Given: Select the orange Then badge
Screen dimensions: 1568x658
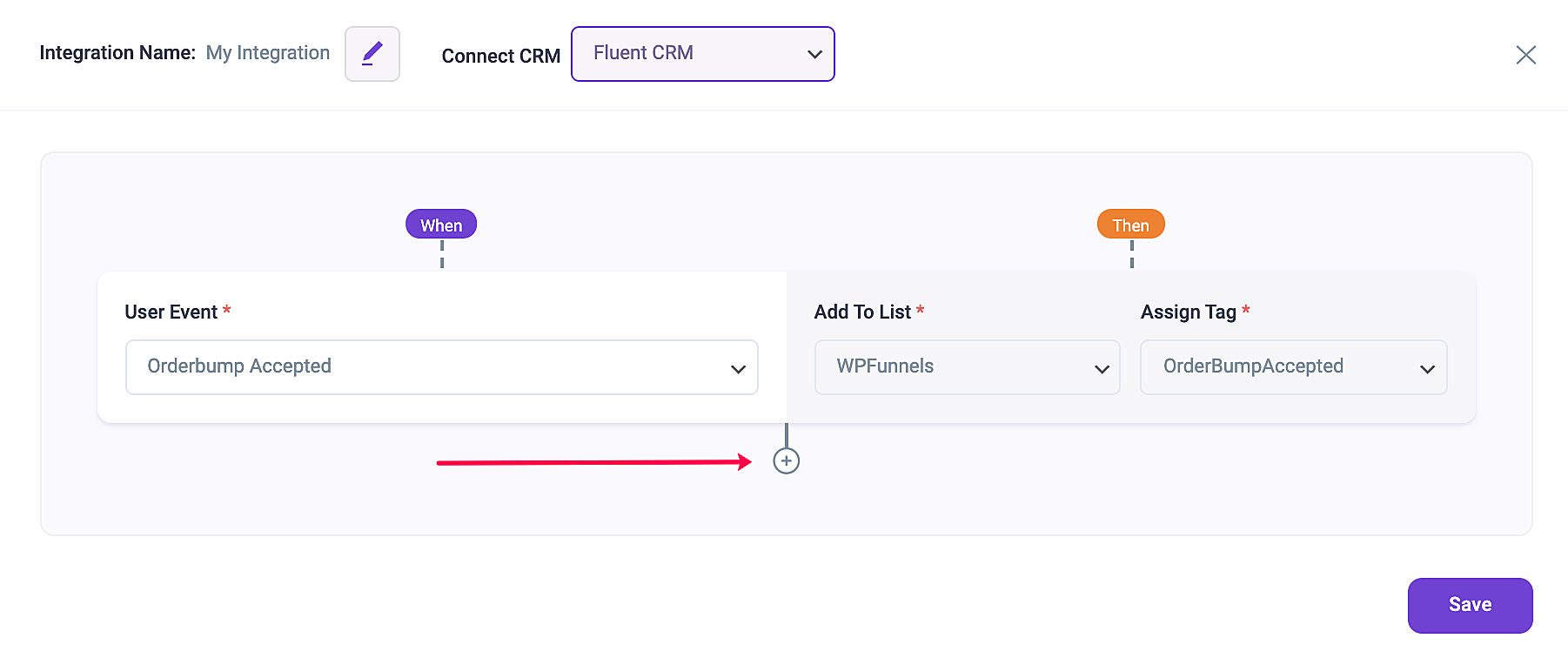Looking at the screenshot, I should point(1130,225).
